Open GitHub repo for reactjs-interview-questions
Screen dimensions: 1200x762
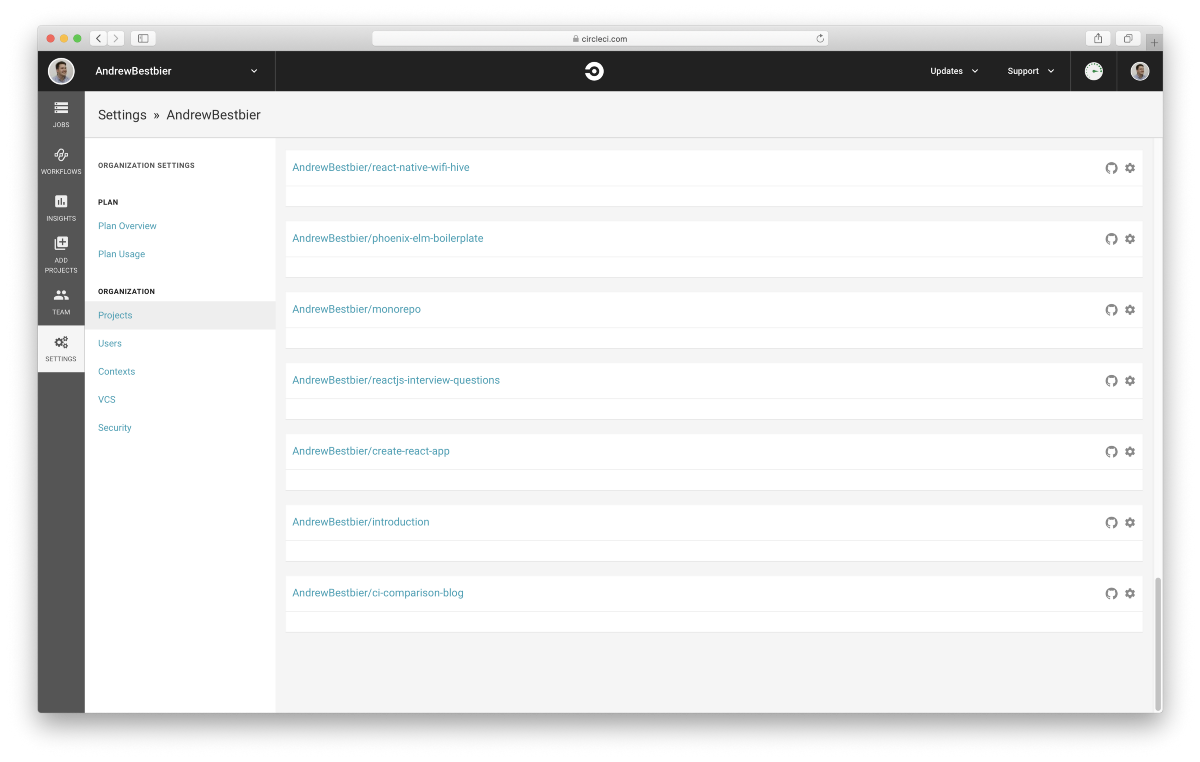(x=1111, y=381)
